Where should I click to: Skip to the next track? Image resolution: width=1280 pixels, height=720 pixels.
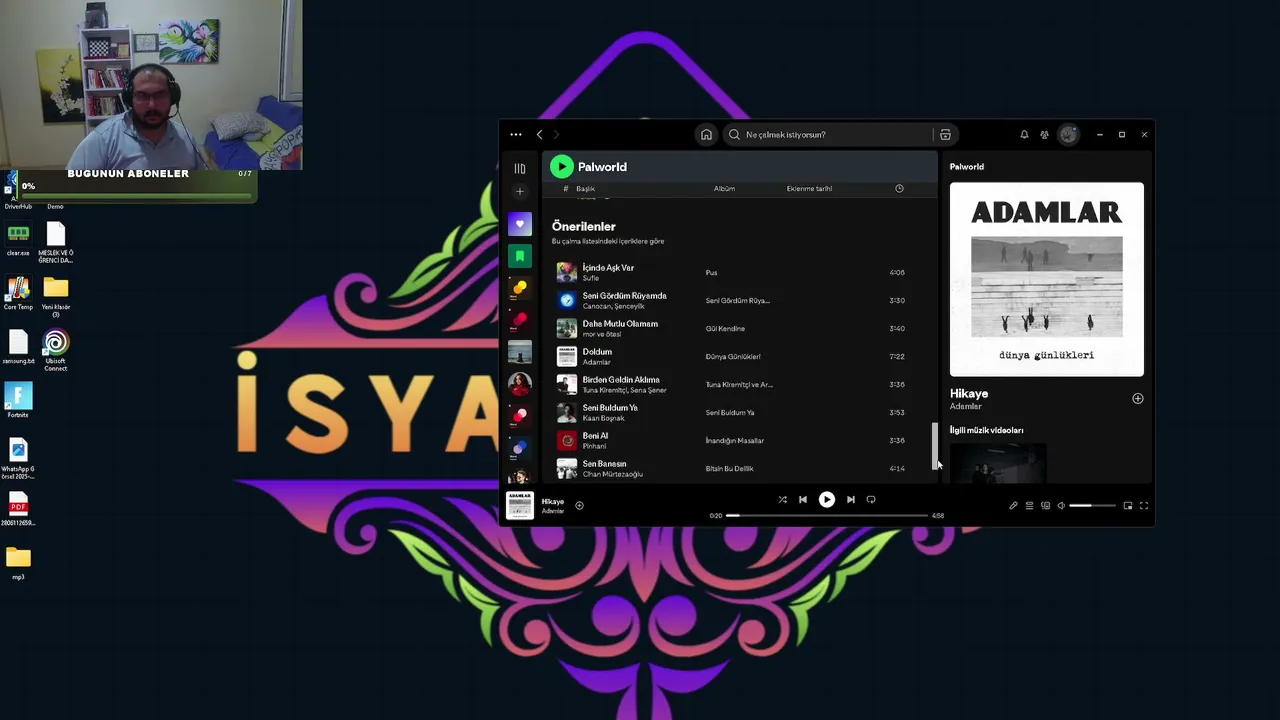click(x=850, y=500)
